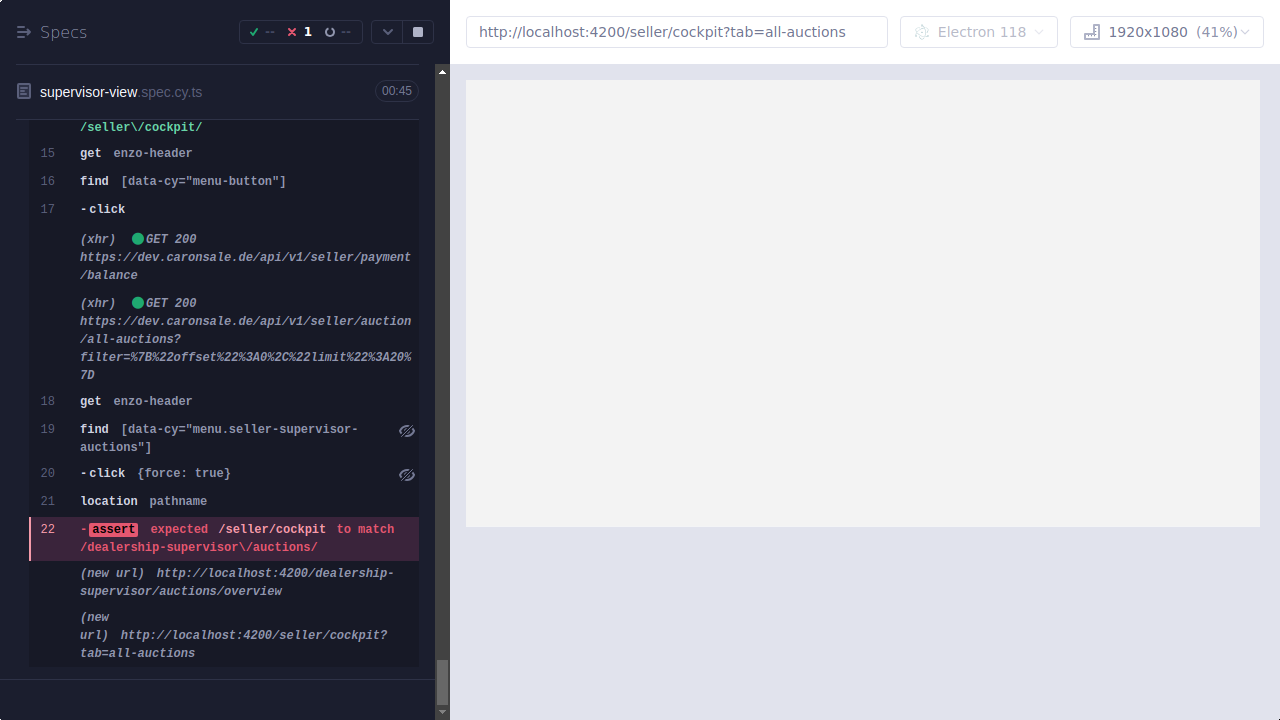Click the spec file icon beside supervisor-view
The height and width of the screenshot is (720, 1280).
(23, 90)
